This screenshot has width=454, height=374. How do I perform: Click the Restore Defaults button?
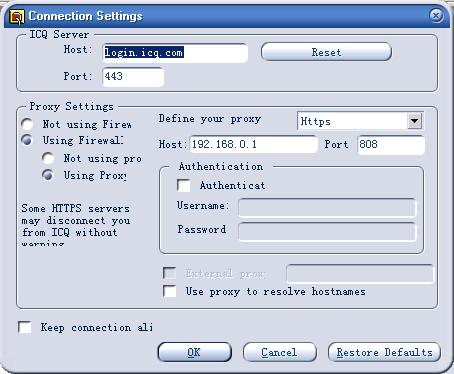tap(384, 352)
